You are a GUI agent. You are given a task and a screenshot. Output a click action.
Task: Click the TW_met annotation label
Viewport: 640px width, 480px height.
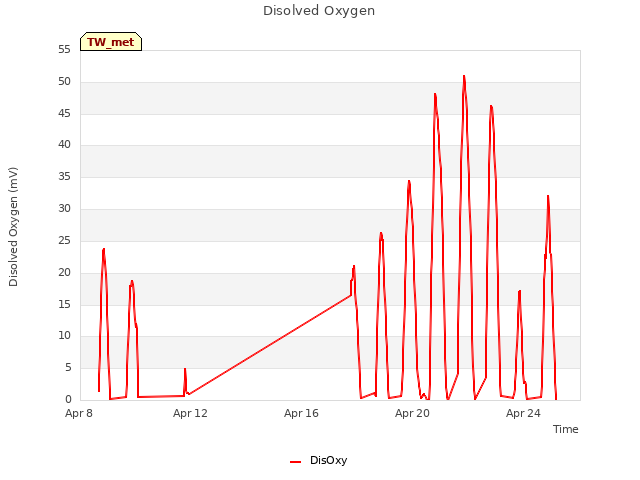pyautogui.click(x=111, y=42)
